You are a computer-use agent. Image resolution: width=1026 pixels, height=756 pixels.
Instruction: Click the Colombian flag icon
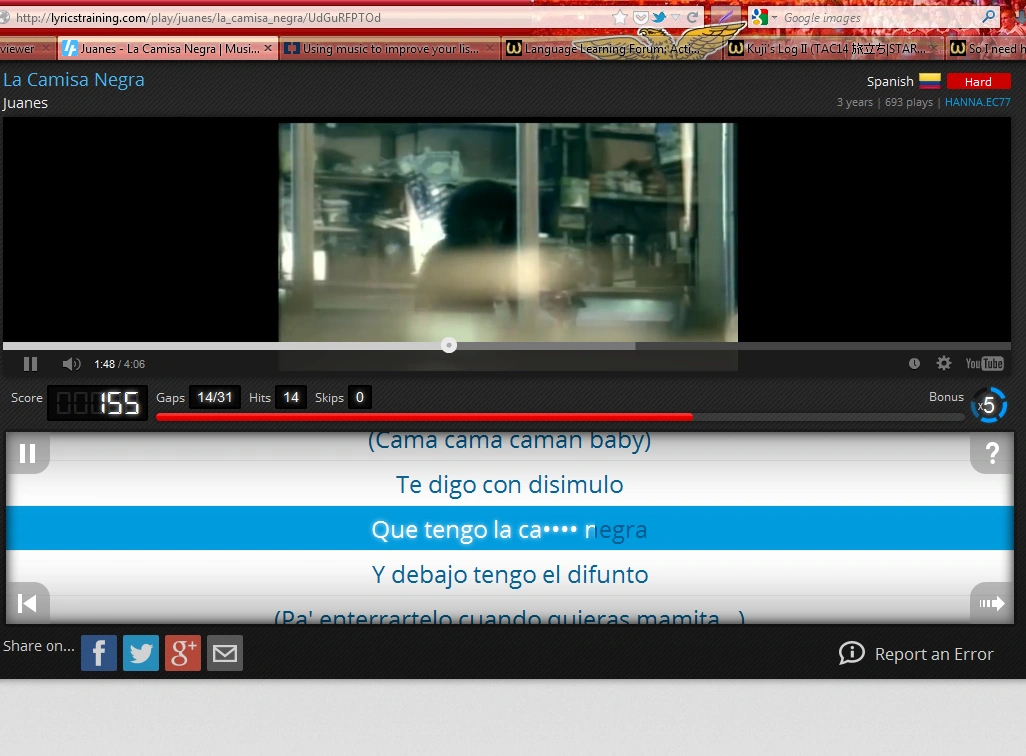point(930,81)
